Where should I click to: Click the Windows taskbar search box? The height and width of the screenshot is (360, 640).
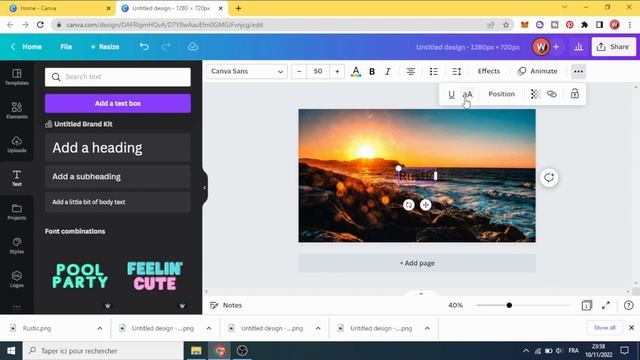(103, 351)
